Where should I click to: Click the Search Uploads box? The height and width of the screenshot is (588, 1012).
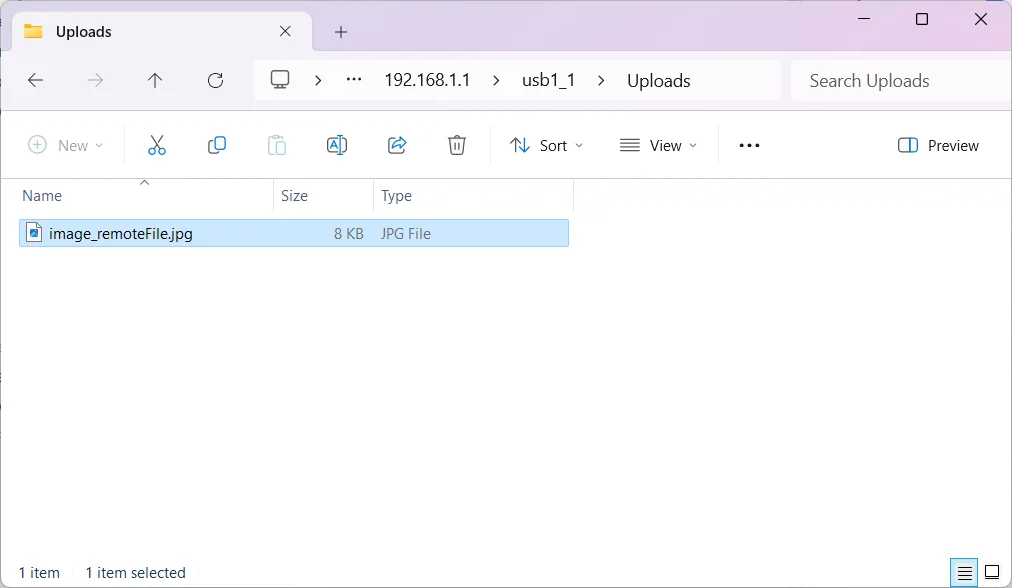tap(900, 81)
